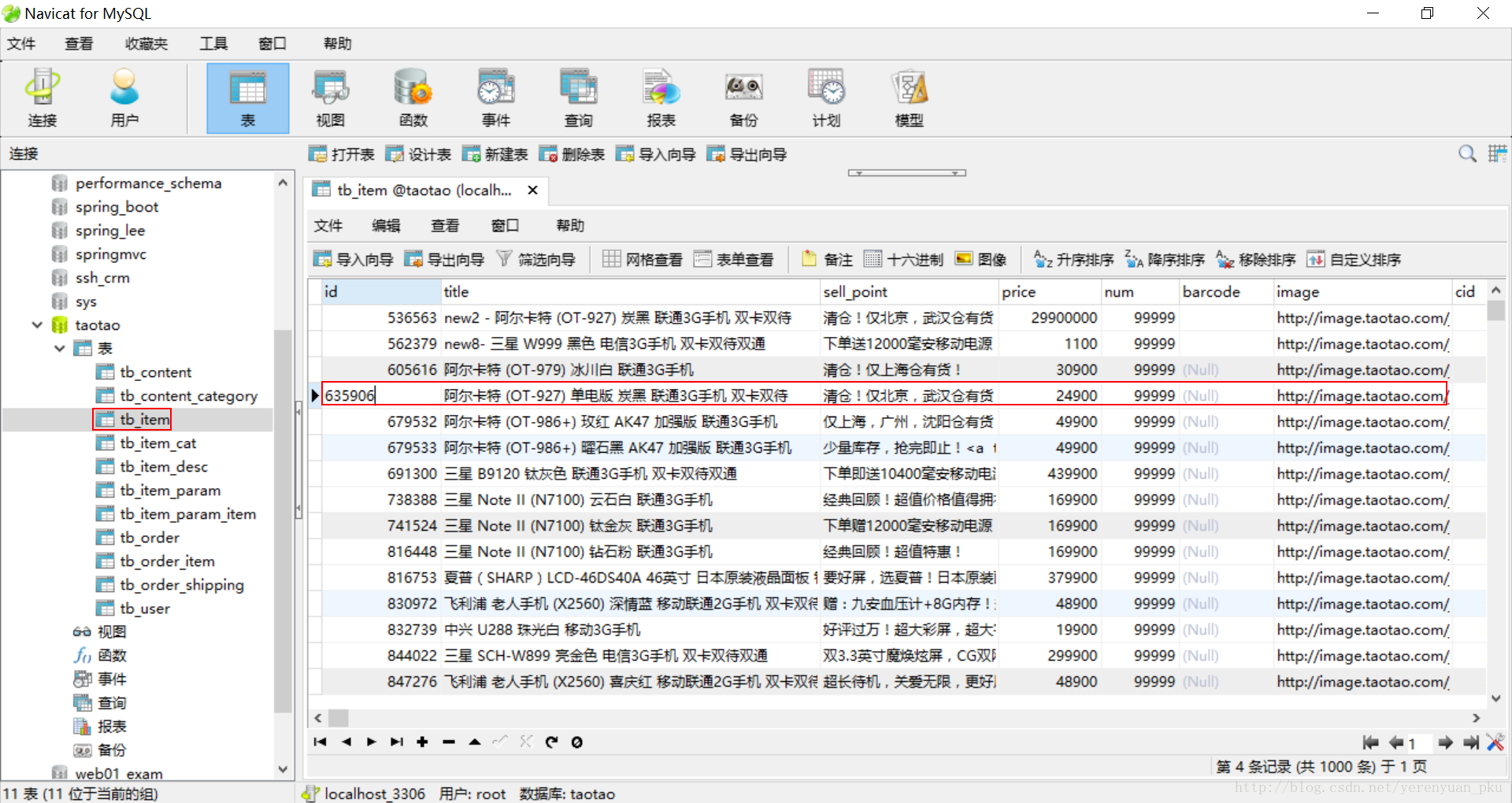Viewport: 1512px width, 803px height.
Task: Open 筛选向导 (Filter Wizard)
Action: click(536, 259)
